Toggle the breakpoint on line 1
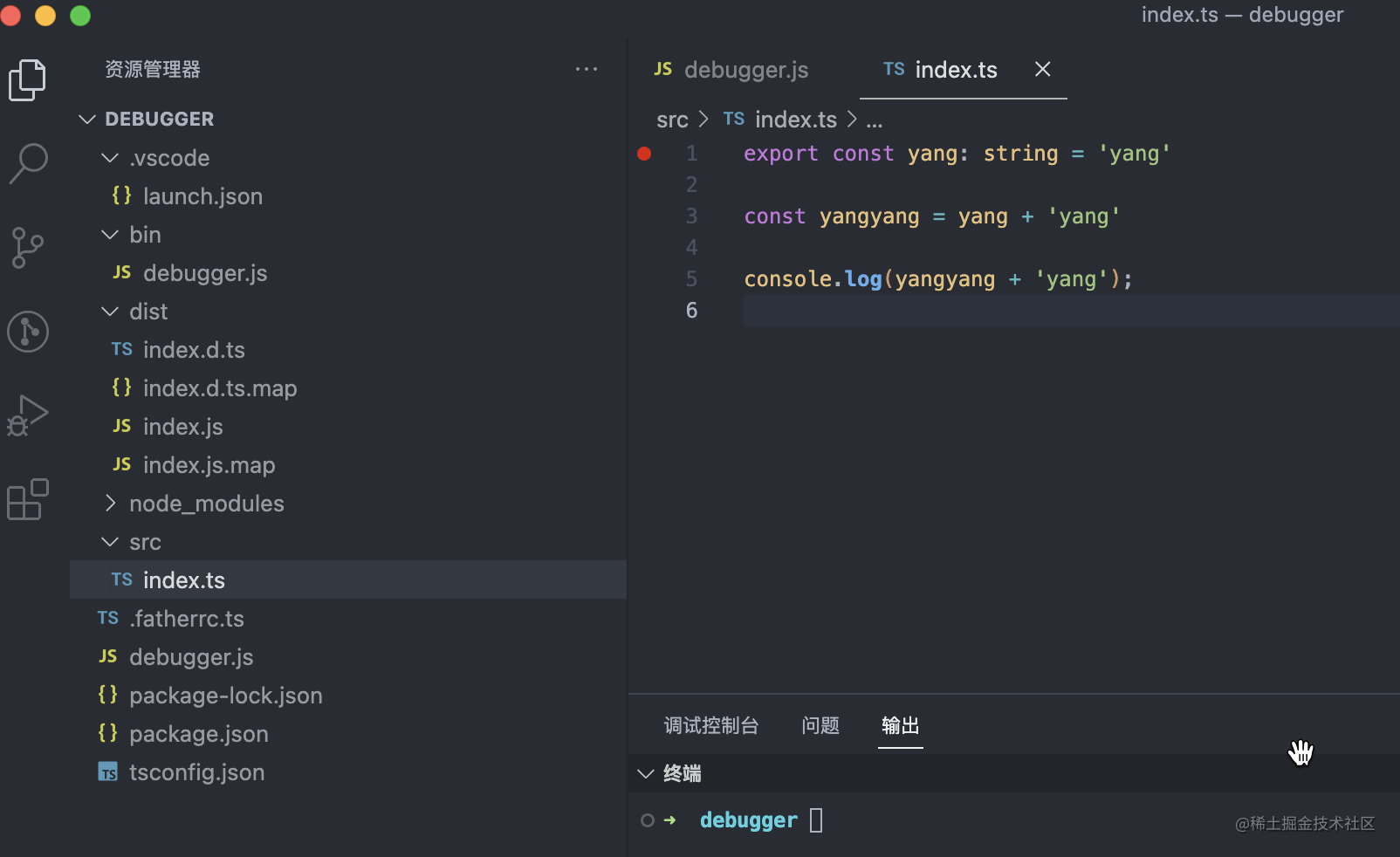The height and width of the screenshot is (857, 1400). [x=644, y=154]
